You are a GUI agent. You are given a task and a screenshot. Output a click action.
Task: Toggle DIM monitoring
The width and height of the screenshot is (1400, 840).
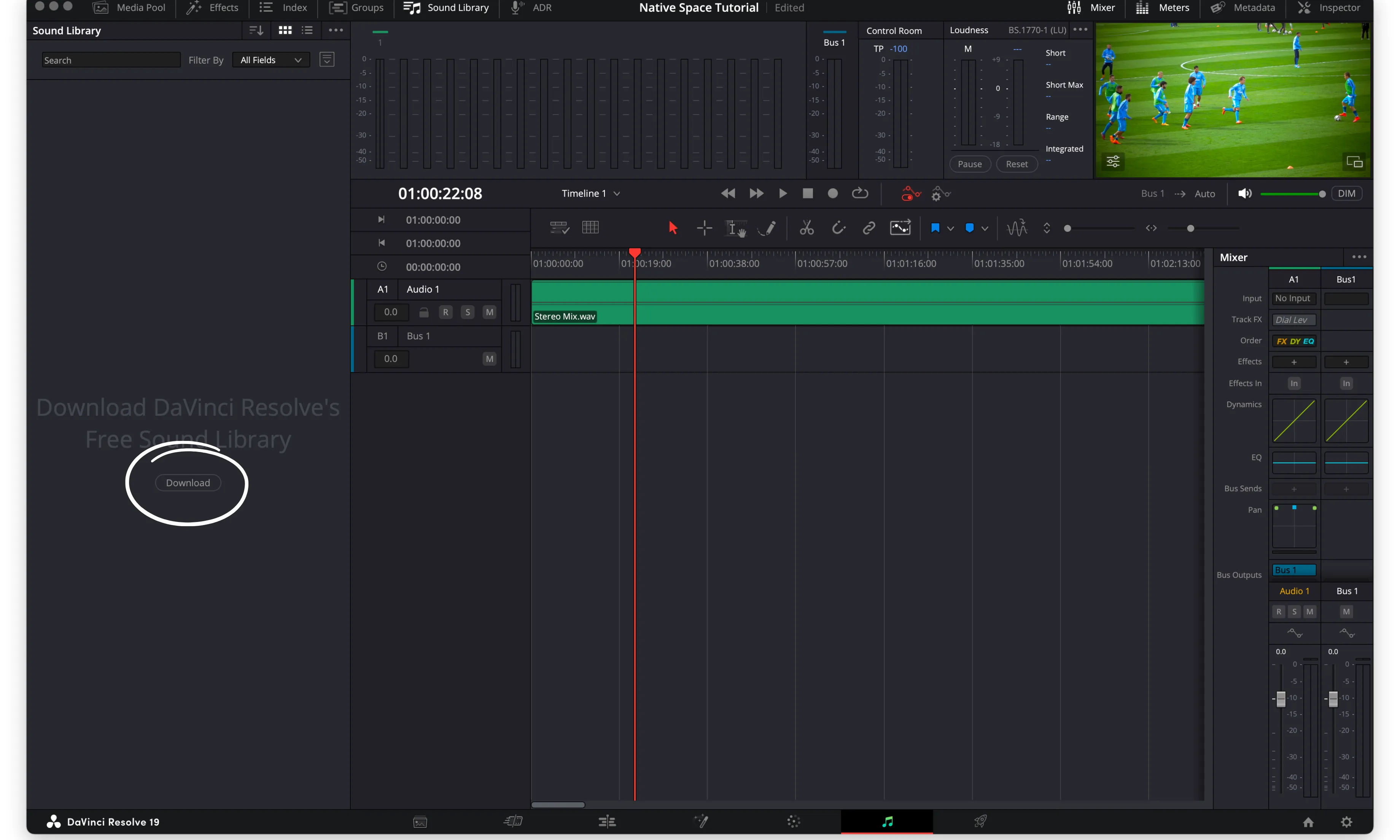(1346, 194)
